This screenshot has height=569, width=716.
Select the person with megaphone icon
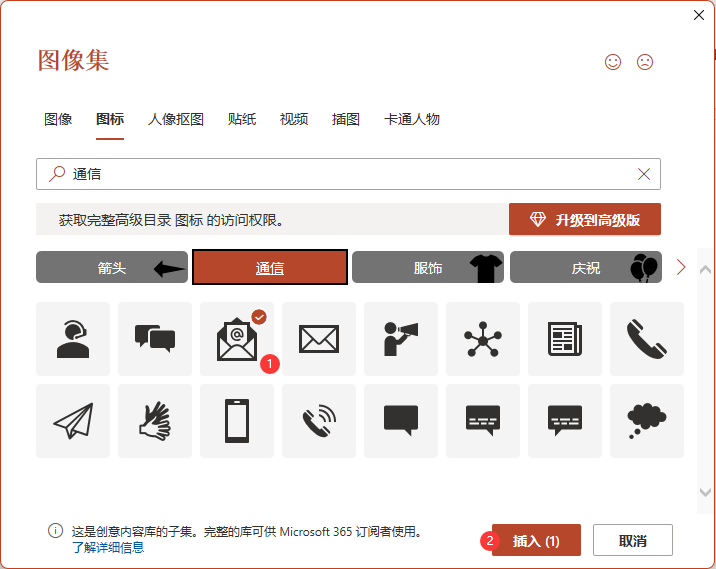(401, 339)
